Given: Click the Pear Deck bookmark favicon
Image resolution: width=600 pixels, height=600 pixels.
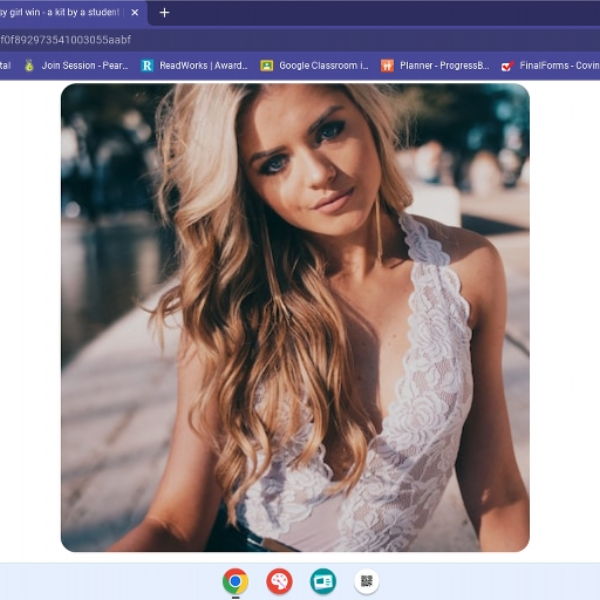Looking at the screenshot, I should (x=29, y=66).
